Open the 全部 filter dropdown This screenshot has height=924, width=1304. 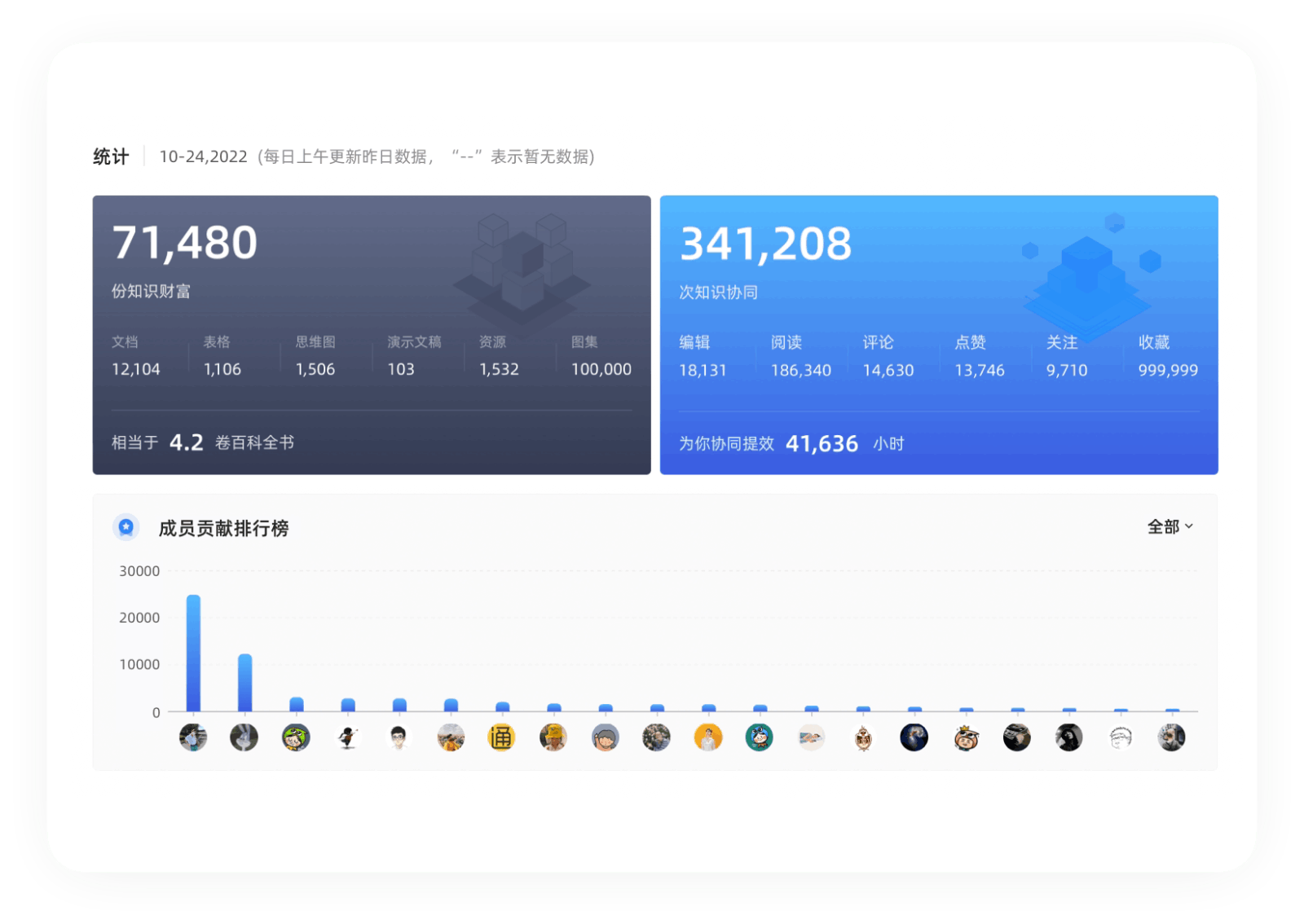(x=1170, y=527)
